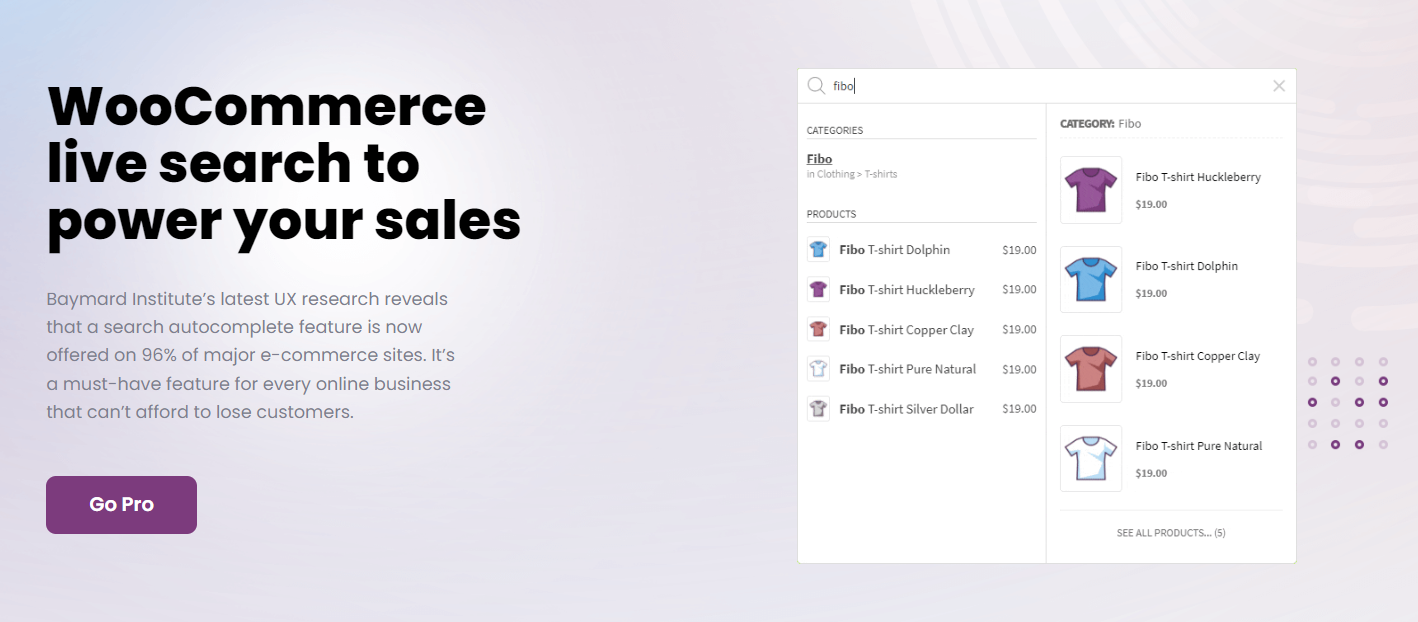Select the blue Dolphin t-shirt icon in product list
The image size is (1418, 622).
(819, 250)
